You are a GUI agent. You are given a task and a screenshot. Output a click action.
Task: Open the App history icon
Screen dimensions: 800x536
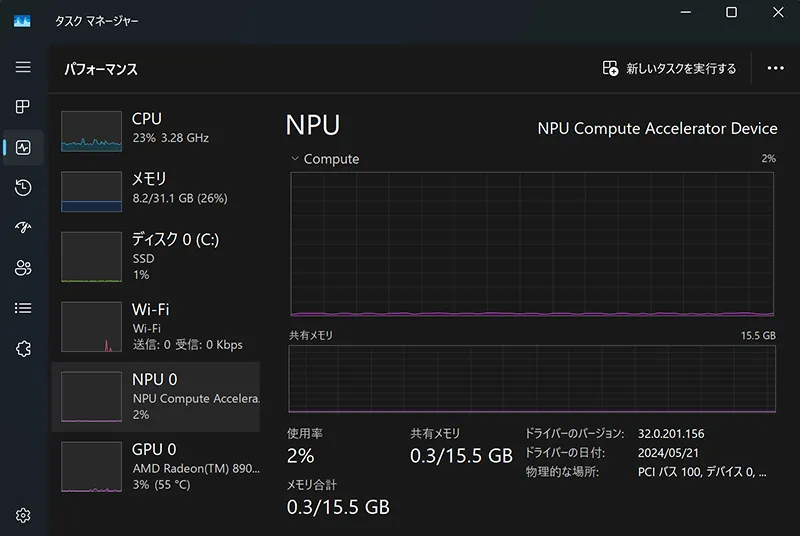(23, 188)
